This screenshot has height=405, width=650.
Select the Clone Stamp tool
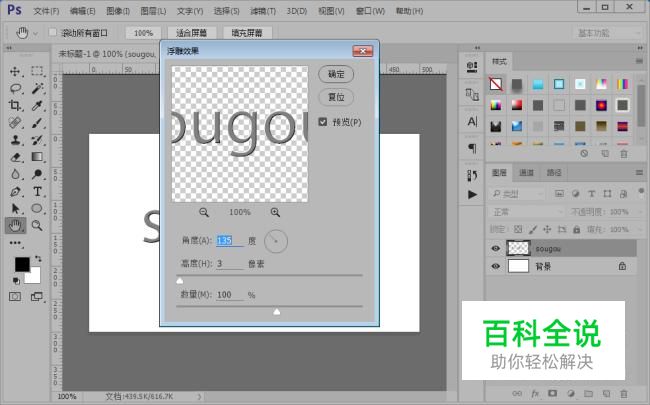point(15,140)
